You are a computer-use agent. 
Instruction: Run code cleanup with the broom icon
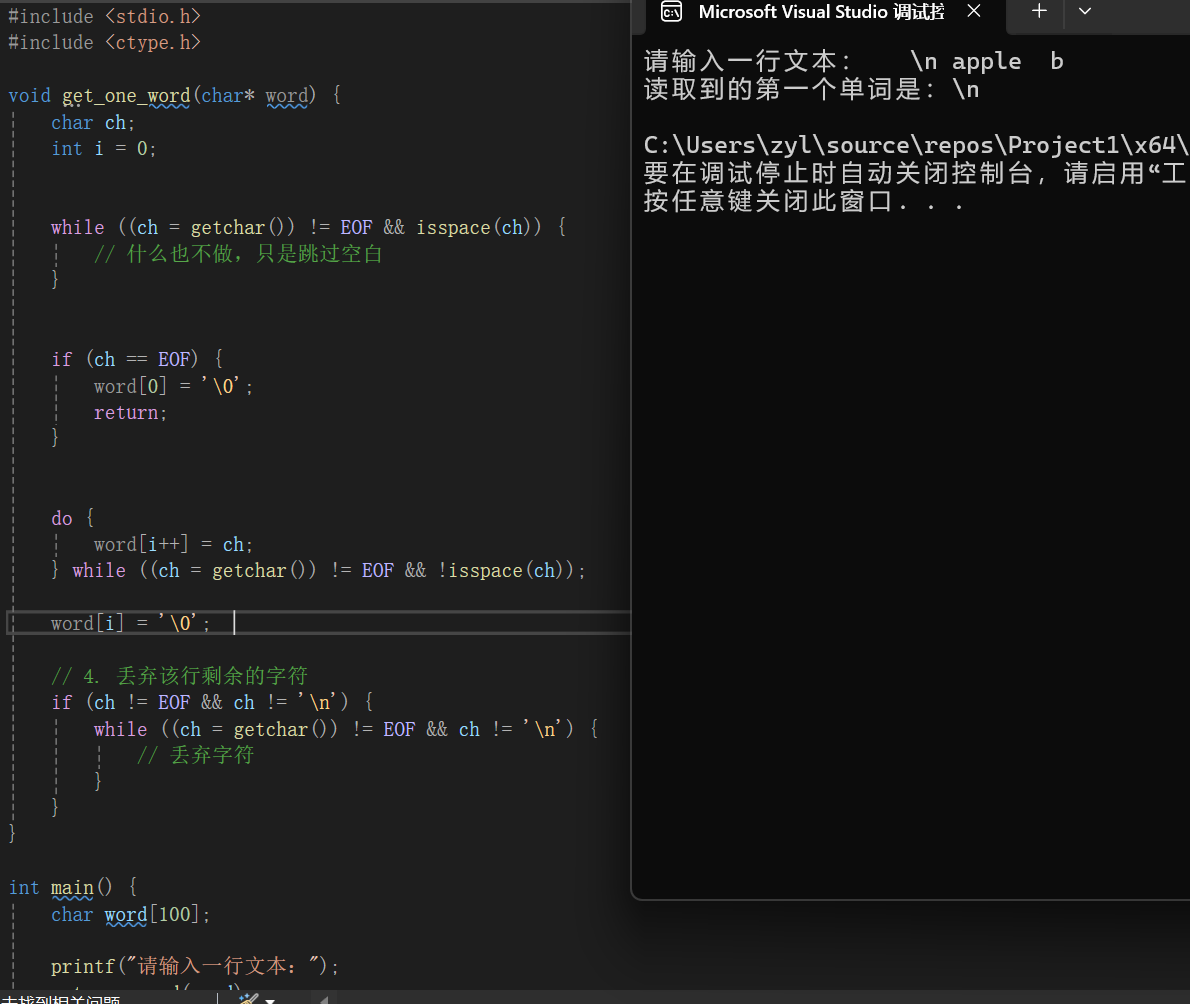[249, 998]
